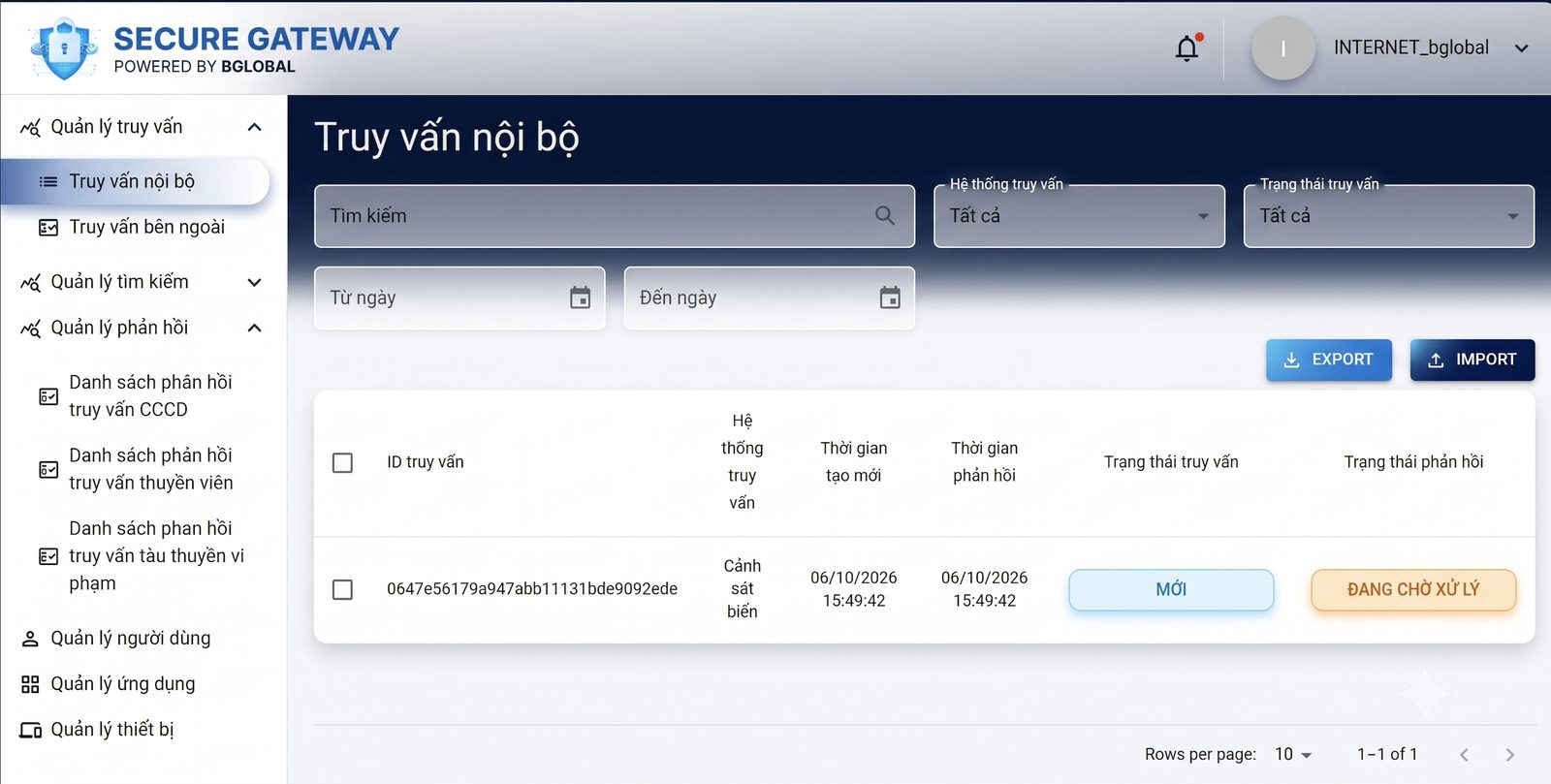
Task: Click the user avatar circle
Action: [1282, 48]
